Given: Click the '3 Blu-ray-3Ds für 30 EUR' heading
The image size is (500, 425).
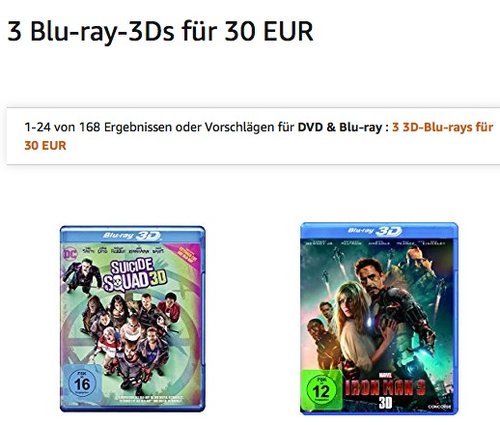Looking at the screenshot, I should (160, 31).
